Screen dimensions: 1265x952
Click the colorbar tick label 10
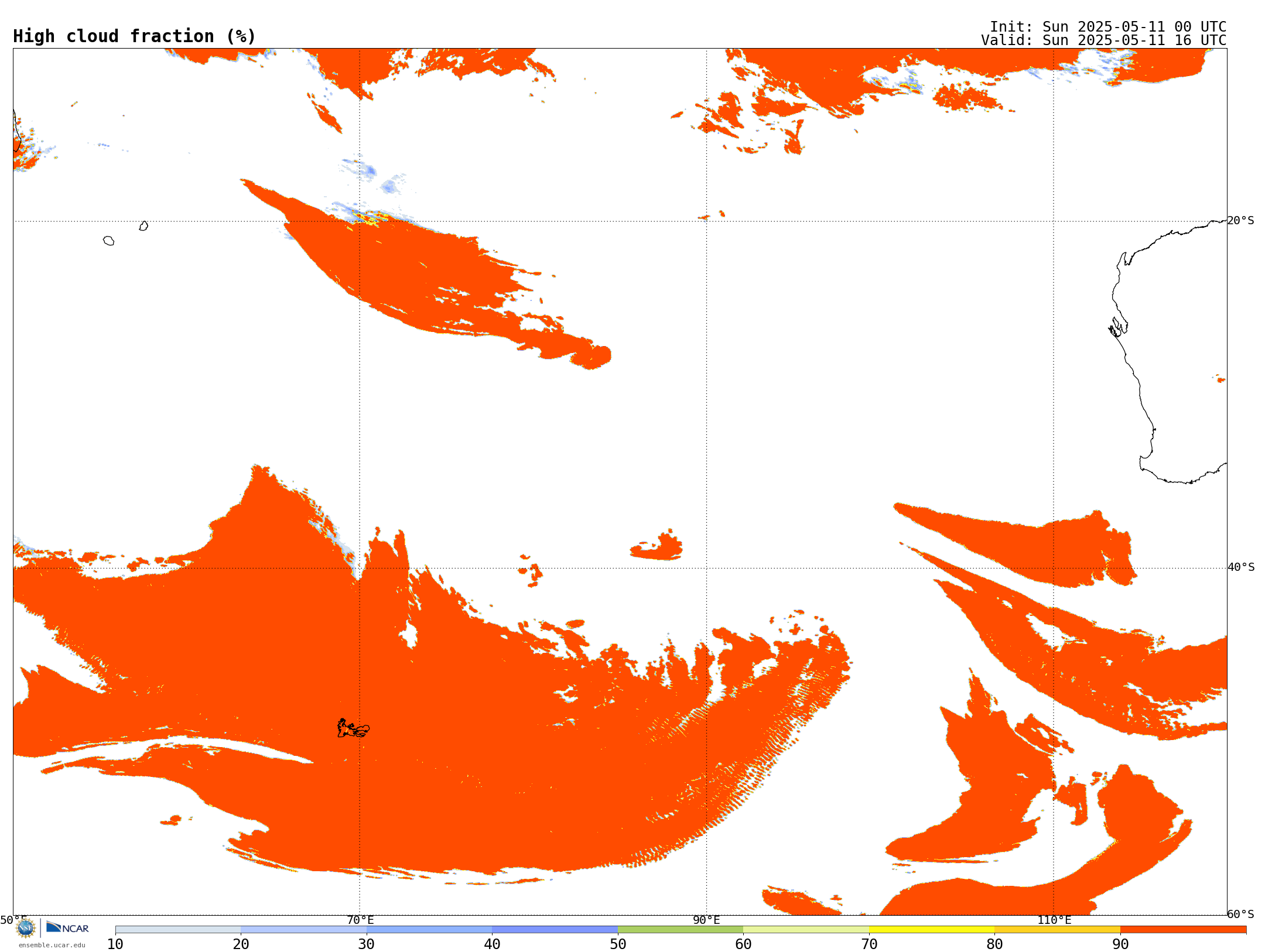pos(115,944)
